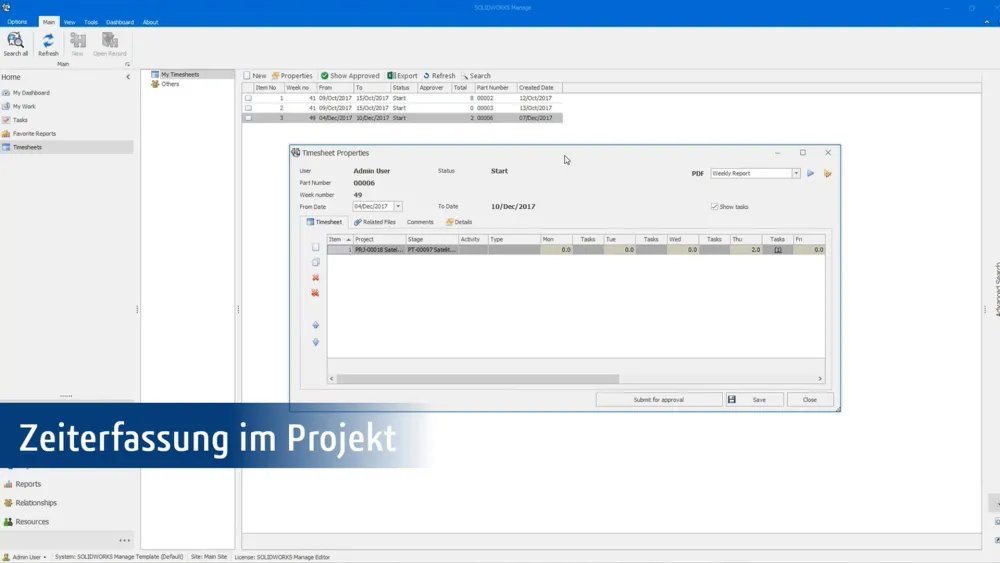Image resolution: width=1000 pixels, height=563 pixels.
Task: Switch to the Details tab
Action: coord(459,223)
